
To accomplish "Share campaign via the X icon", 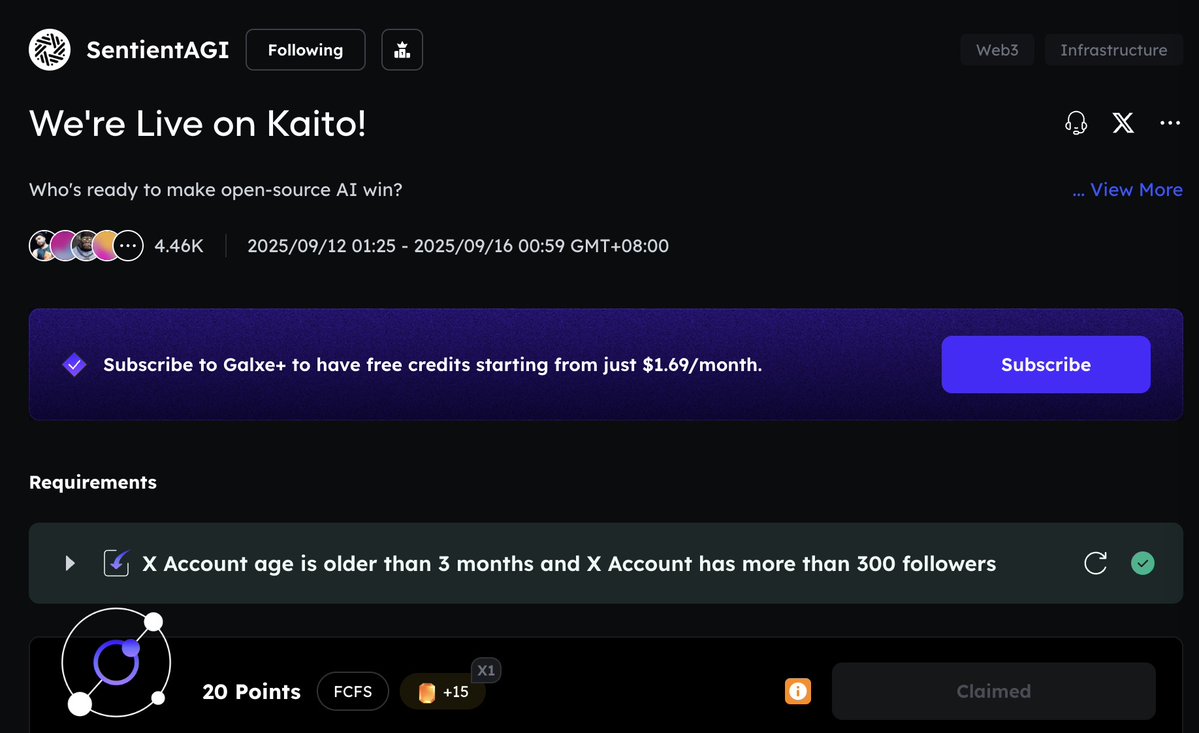I will 1123,123.
